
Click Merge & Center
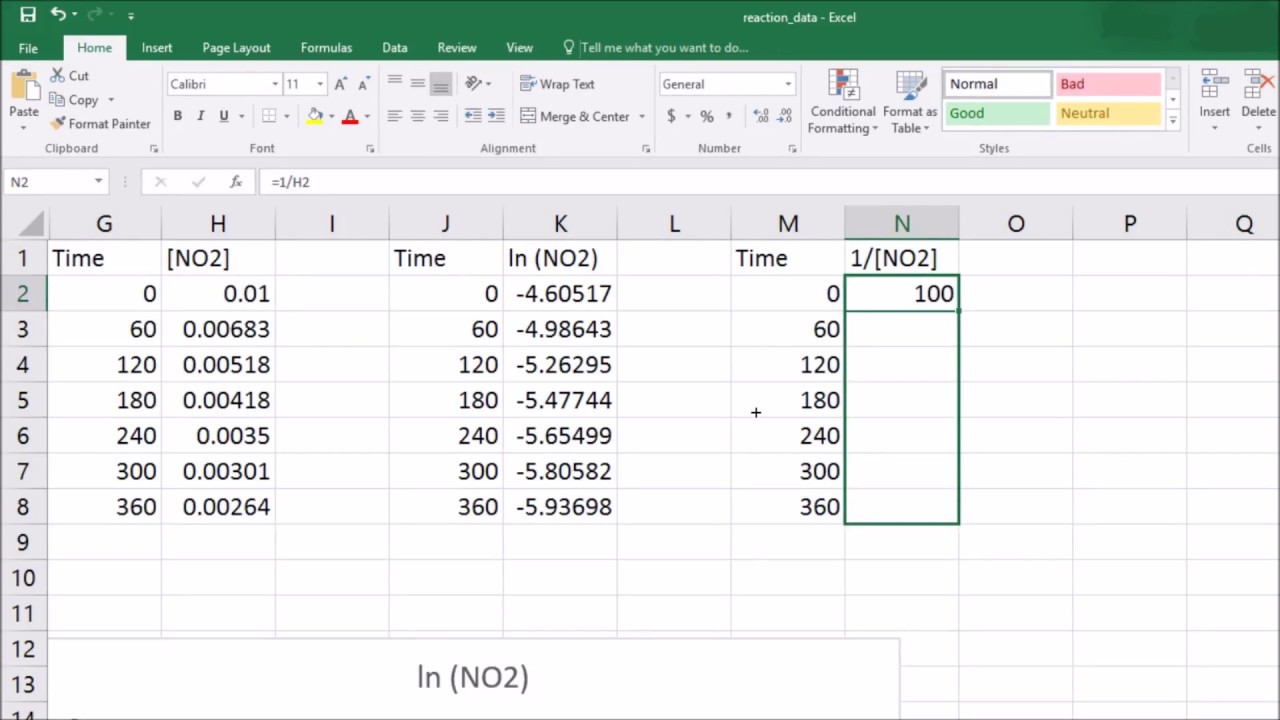pos(575,116)
